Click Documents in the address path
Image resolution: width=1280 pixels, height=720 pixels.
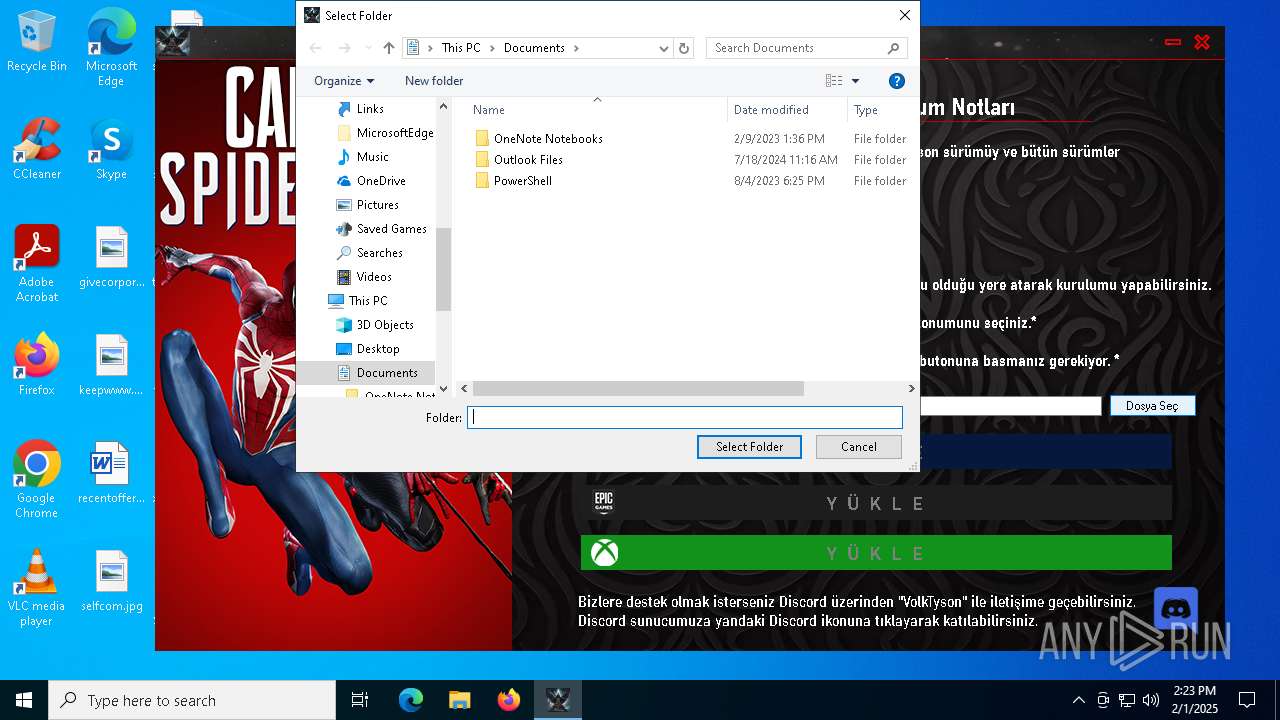click(x=534, y=48)
